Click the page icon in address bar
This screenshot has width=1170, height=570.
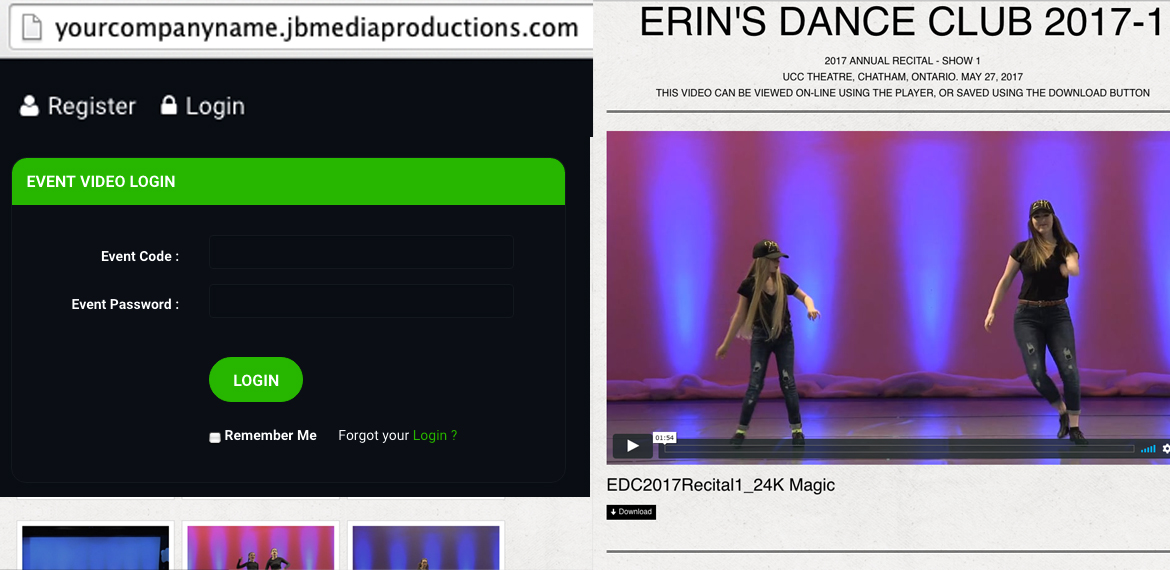[31, 27]
